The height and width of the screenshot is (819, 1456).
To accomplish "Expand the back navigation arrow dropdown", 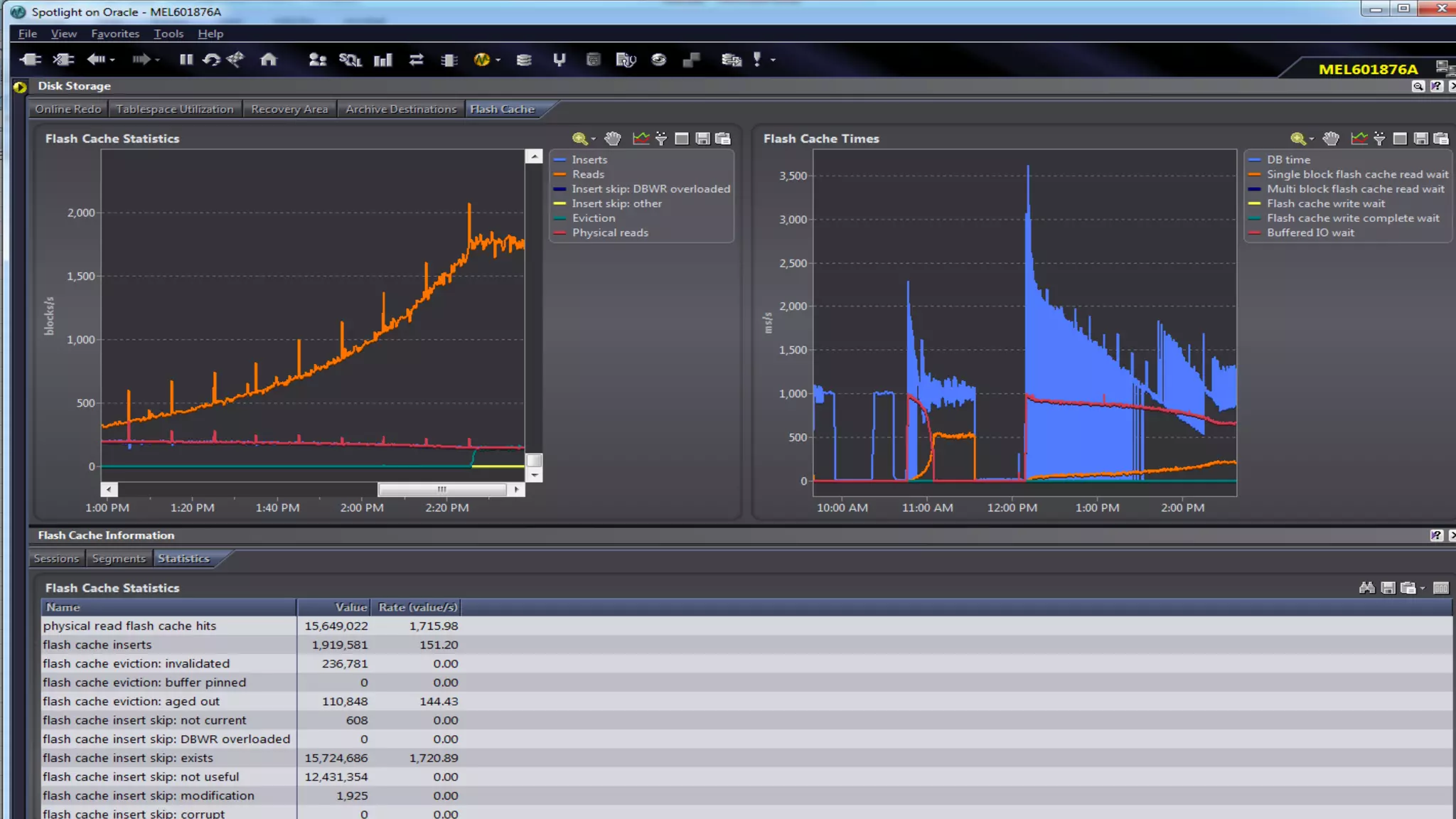I will click(x=112, y=60).
